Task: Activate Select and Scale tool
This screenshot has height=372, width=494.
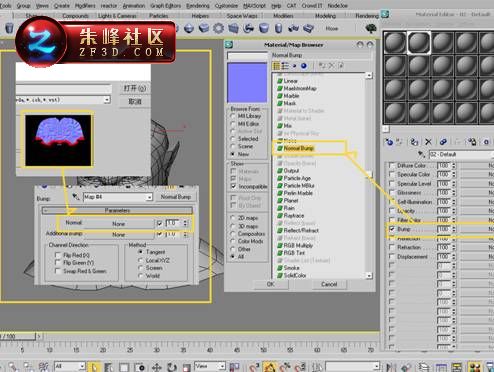Action: [187, 367]
